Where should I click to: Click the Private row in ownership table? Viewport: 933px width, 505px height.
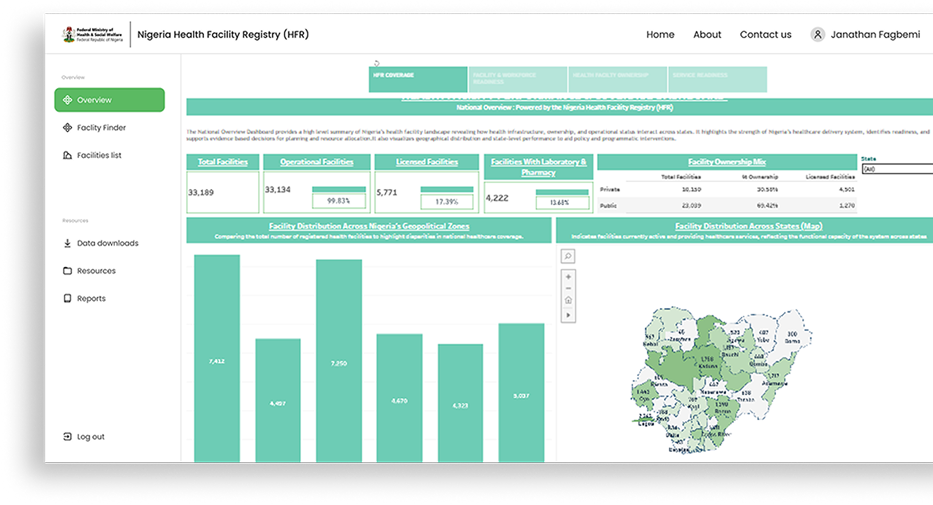point(727,189)
